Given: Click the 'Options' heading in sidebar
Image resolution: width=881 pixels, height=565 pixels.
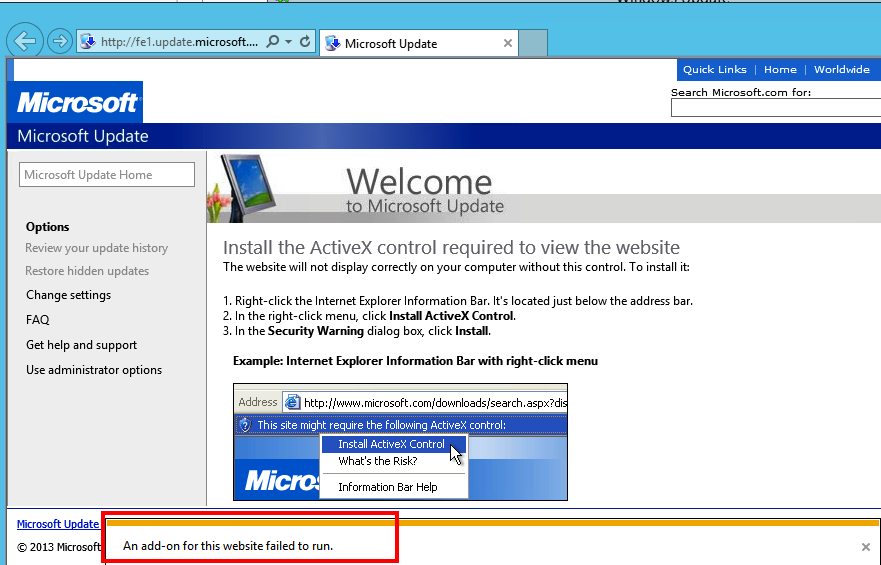Looking at the screenshot, I should click(48, 227).
